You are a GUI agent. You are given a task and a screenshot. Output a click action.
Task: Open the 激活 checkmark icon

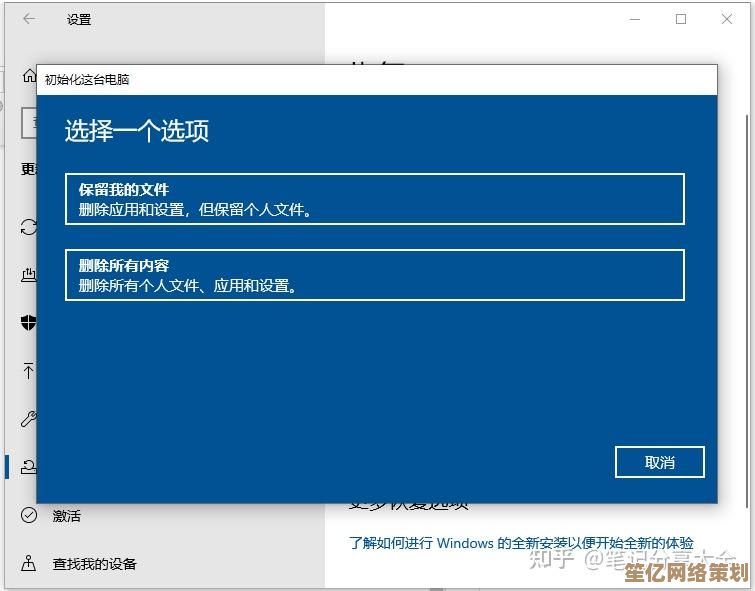pyautogui.click(x=29, y=515)
